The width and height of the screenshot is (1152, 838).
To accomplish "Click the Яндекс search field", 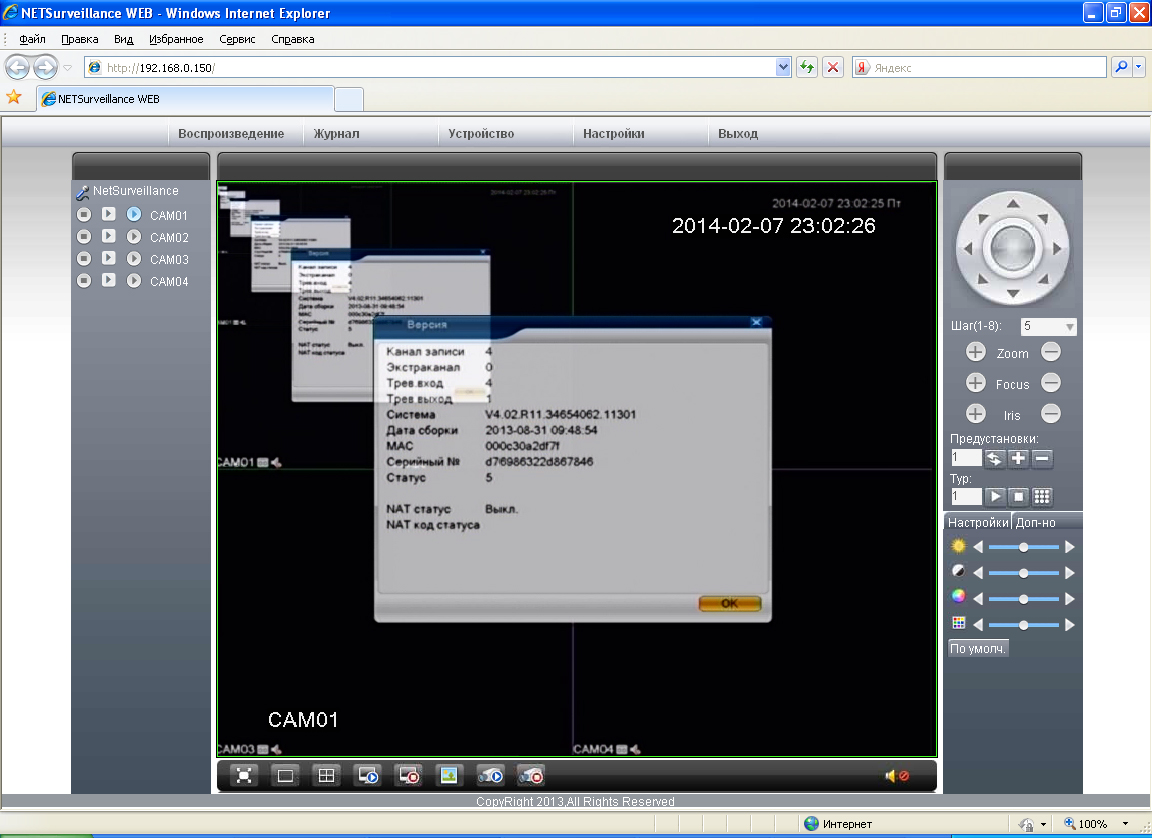I will point(988,68).
